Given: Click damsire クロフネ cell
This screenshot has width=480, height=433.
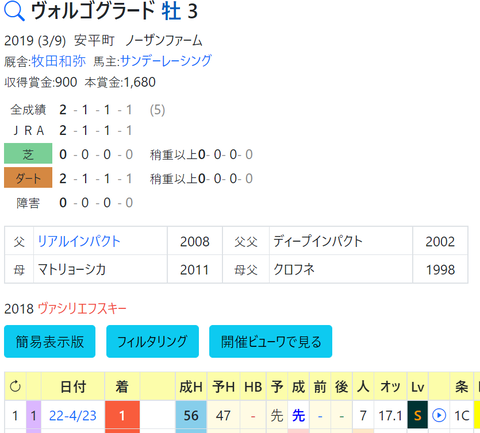Looking at the screenshot, I should pos(341,269).
